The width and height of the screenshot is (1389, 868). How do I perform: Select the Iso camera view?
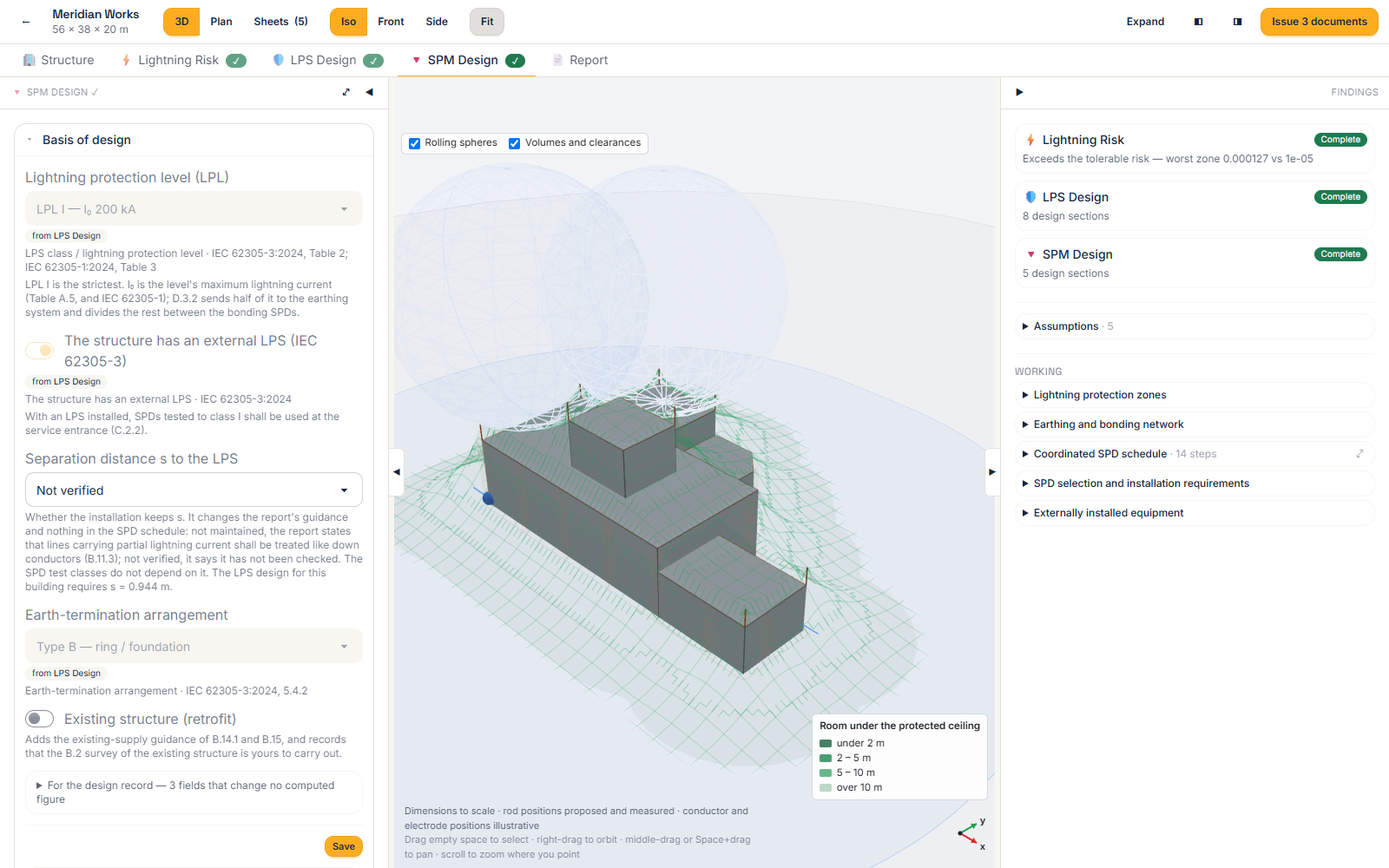point(348,22)
